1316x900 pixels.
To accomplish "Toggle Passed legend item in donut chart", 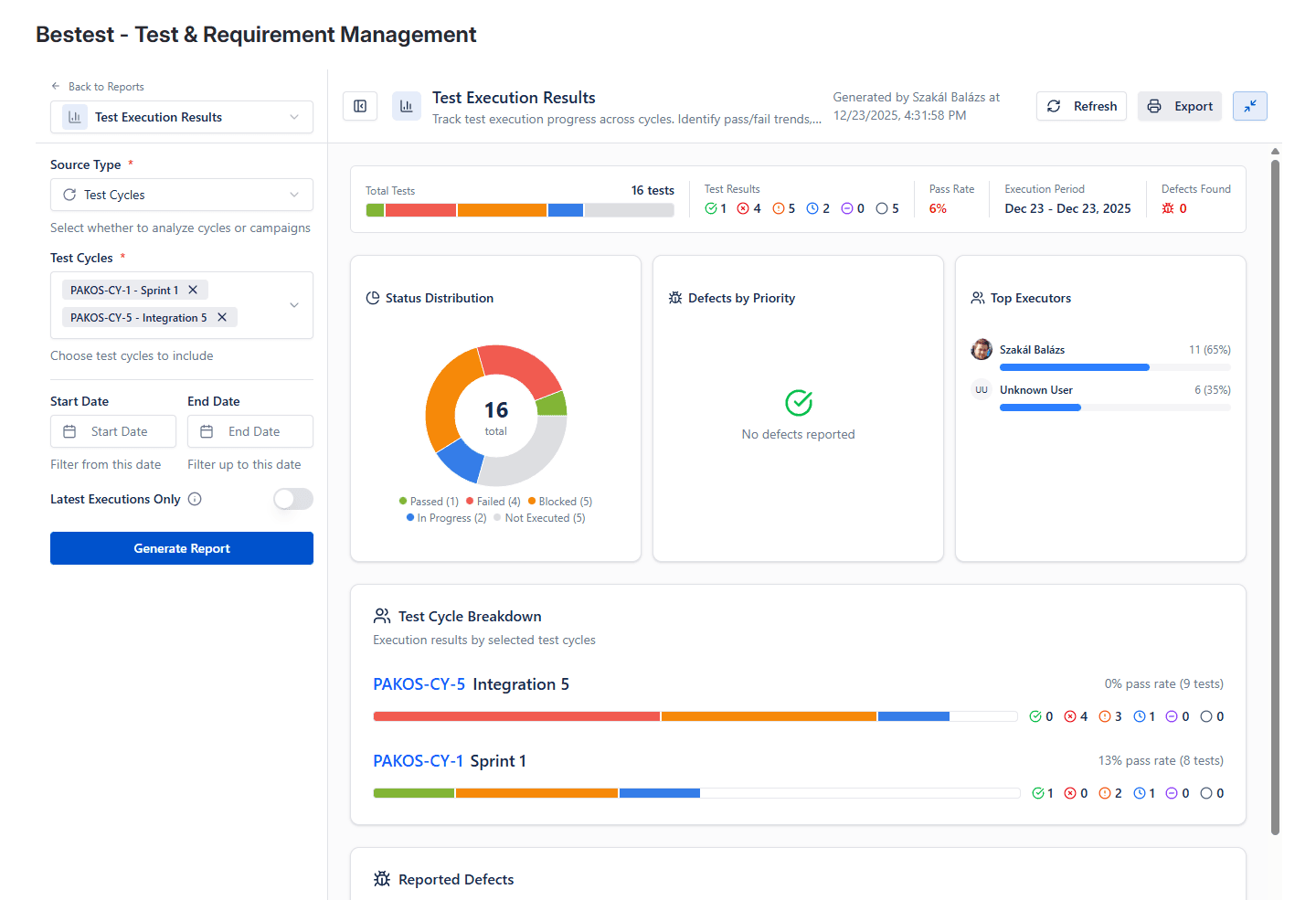I will (429, 502).
